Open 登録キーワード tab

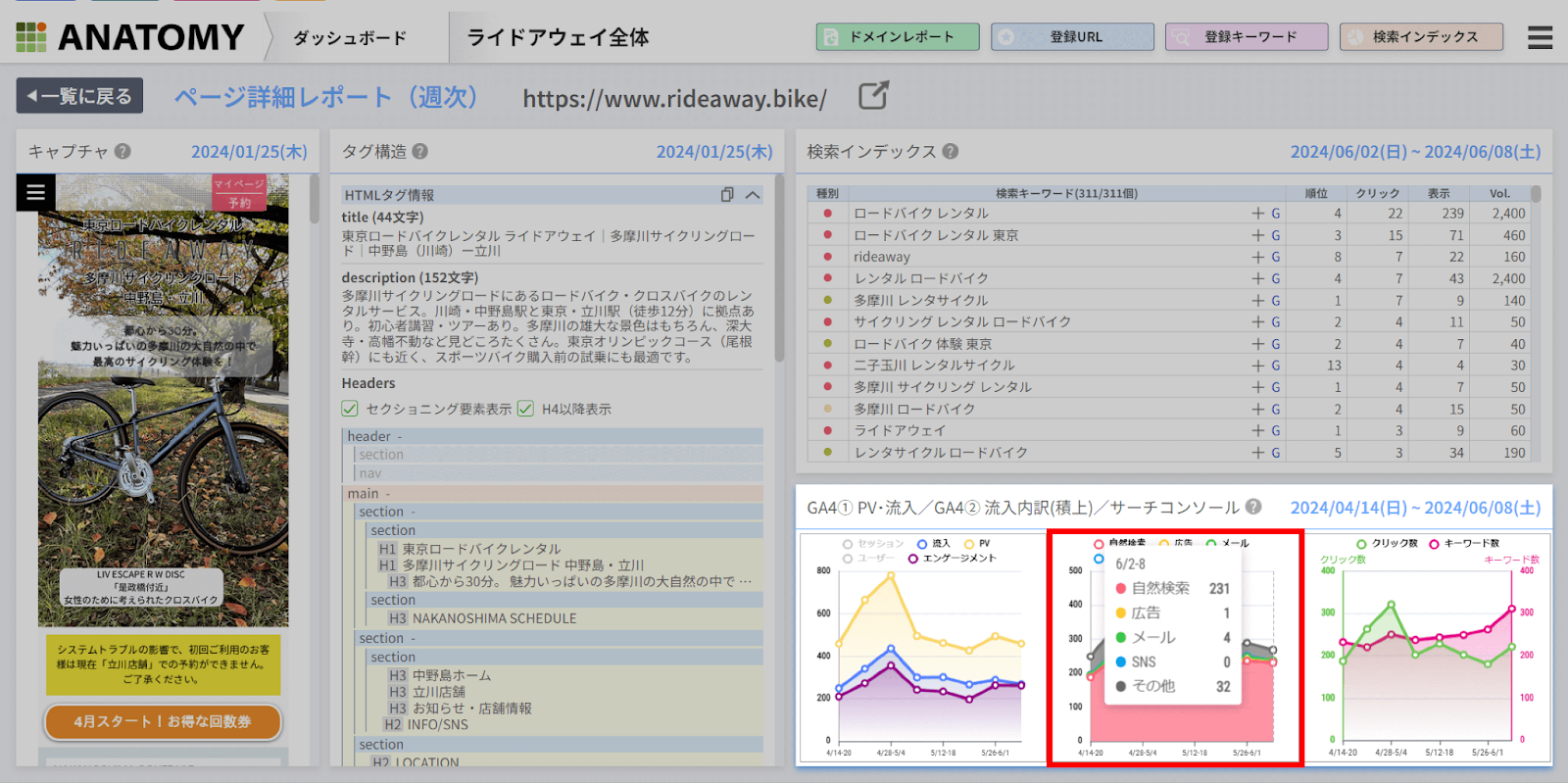[x=1247, y=36]
